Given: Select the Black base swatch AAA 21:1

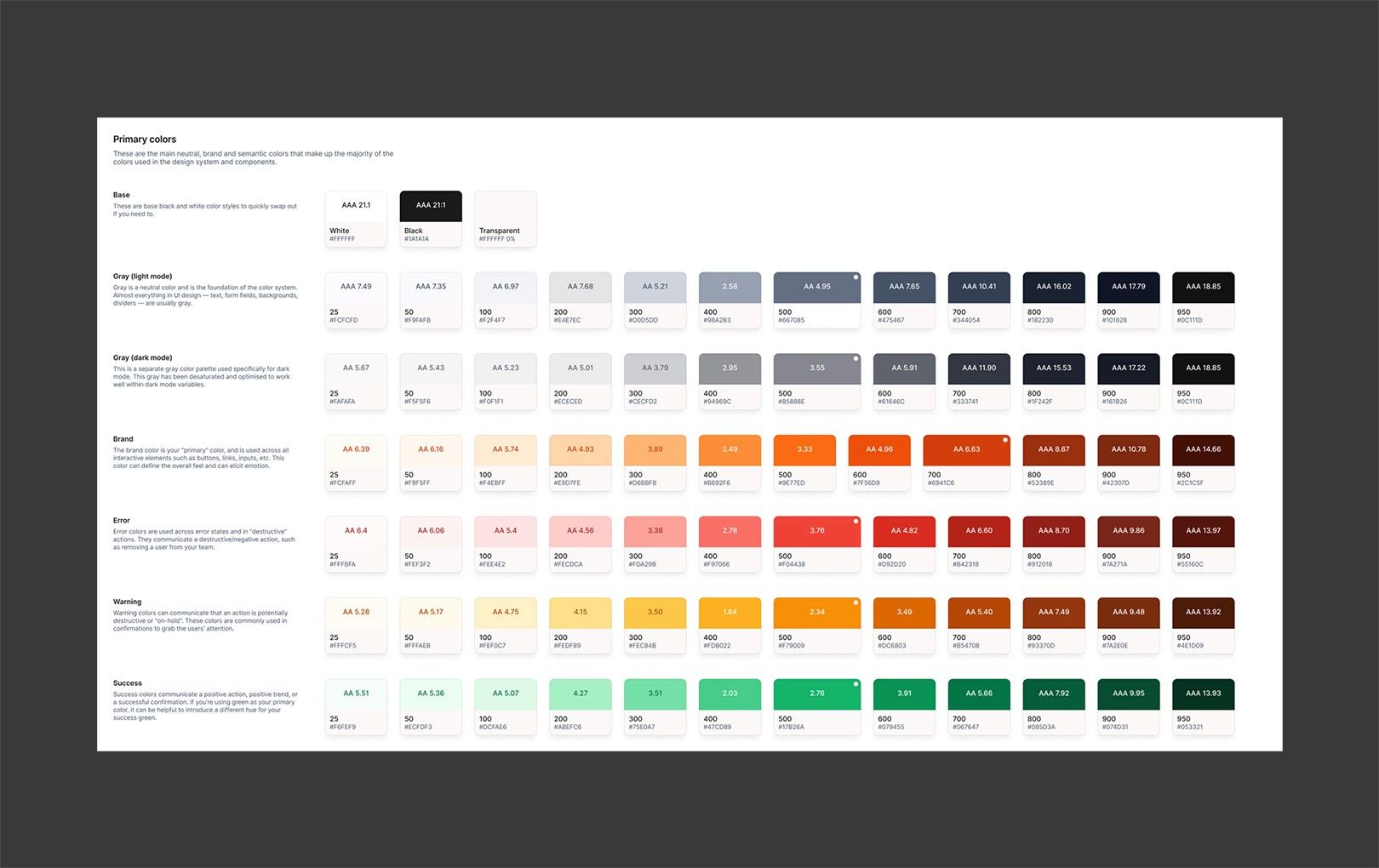Looking at the screenshot, I should tap(431, 219).
